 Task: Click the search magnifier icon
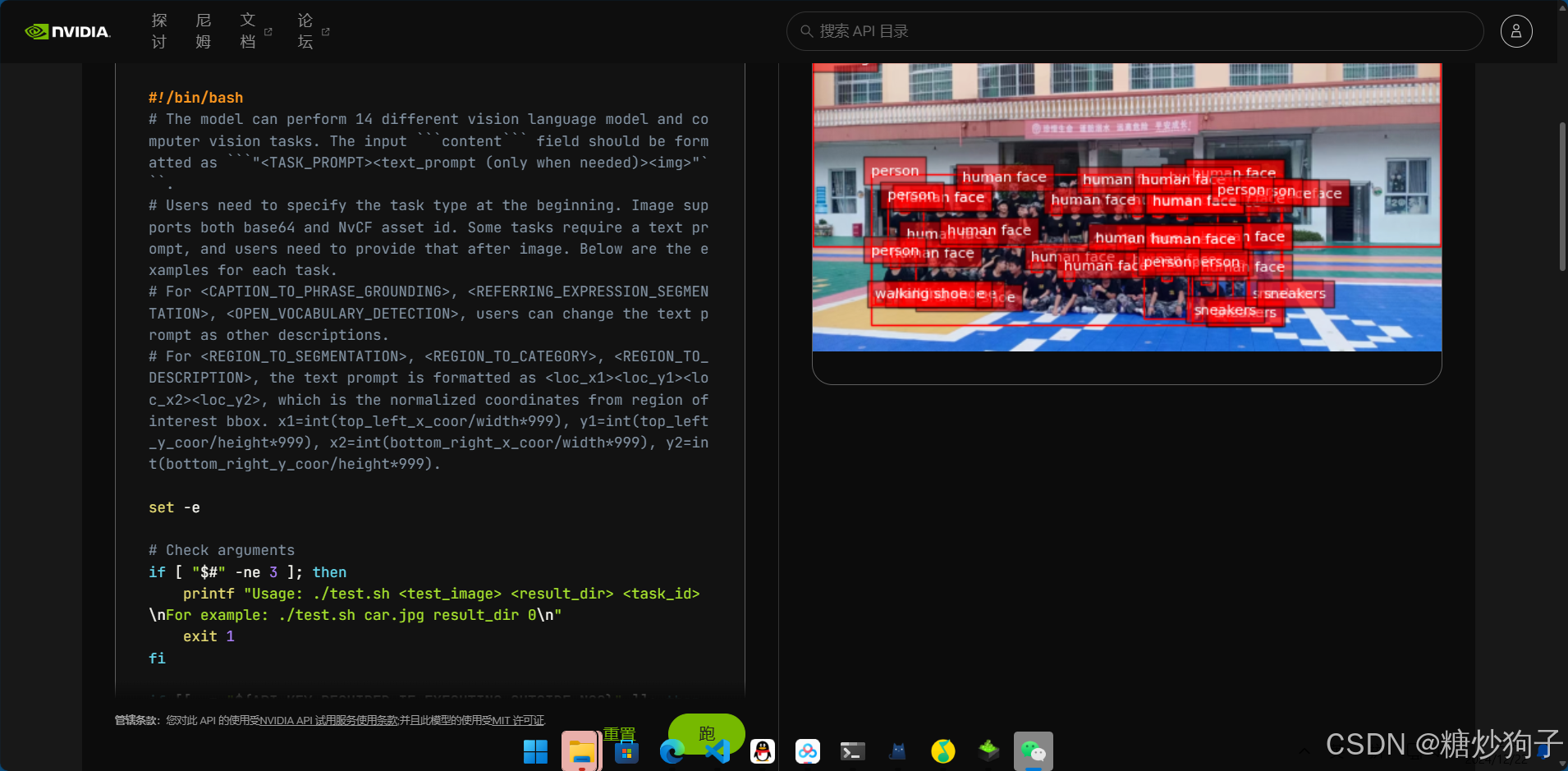point(807,31)
